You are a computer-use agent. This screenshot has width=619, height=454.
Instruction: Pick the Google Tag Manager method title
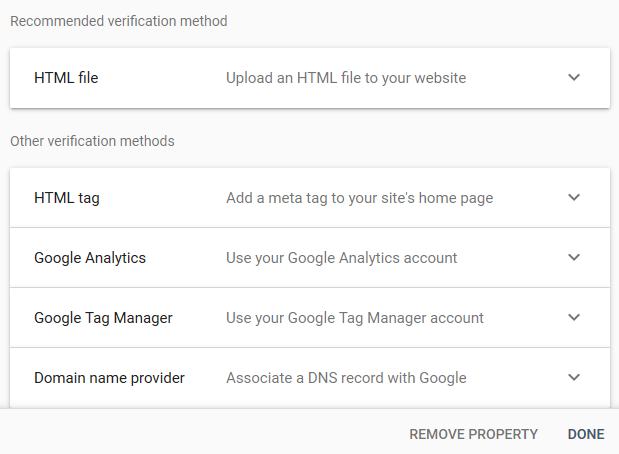coord(103,318)
